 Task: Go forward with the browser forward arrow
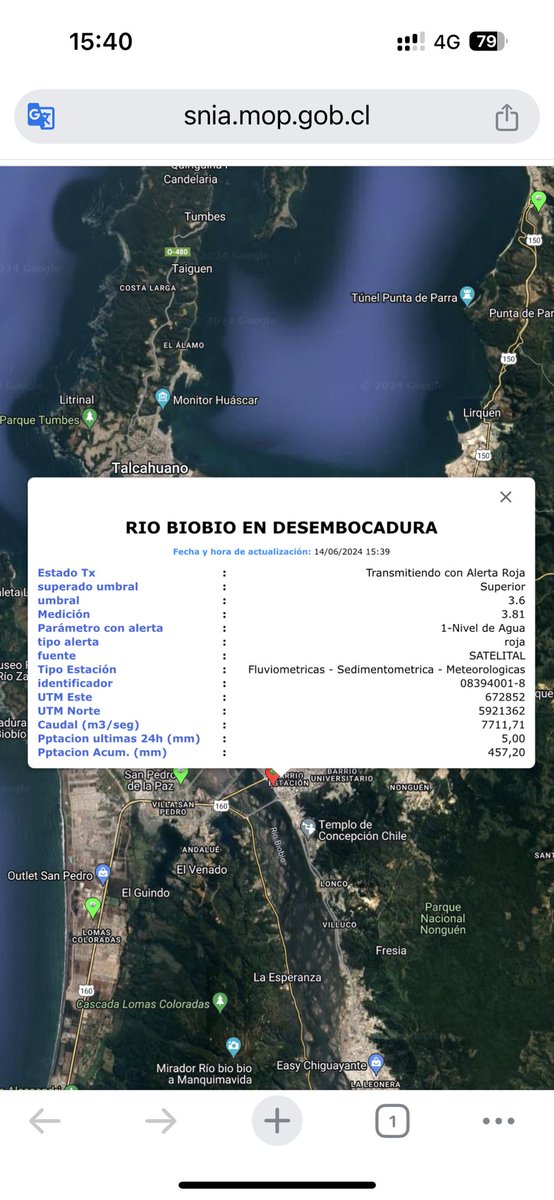click(161, 1122)
